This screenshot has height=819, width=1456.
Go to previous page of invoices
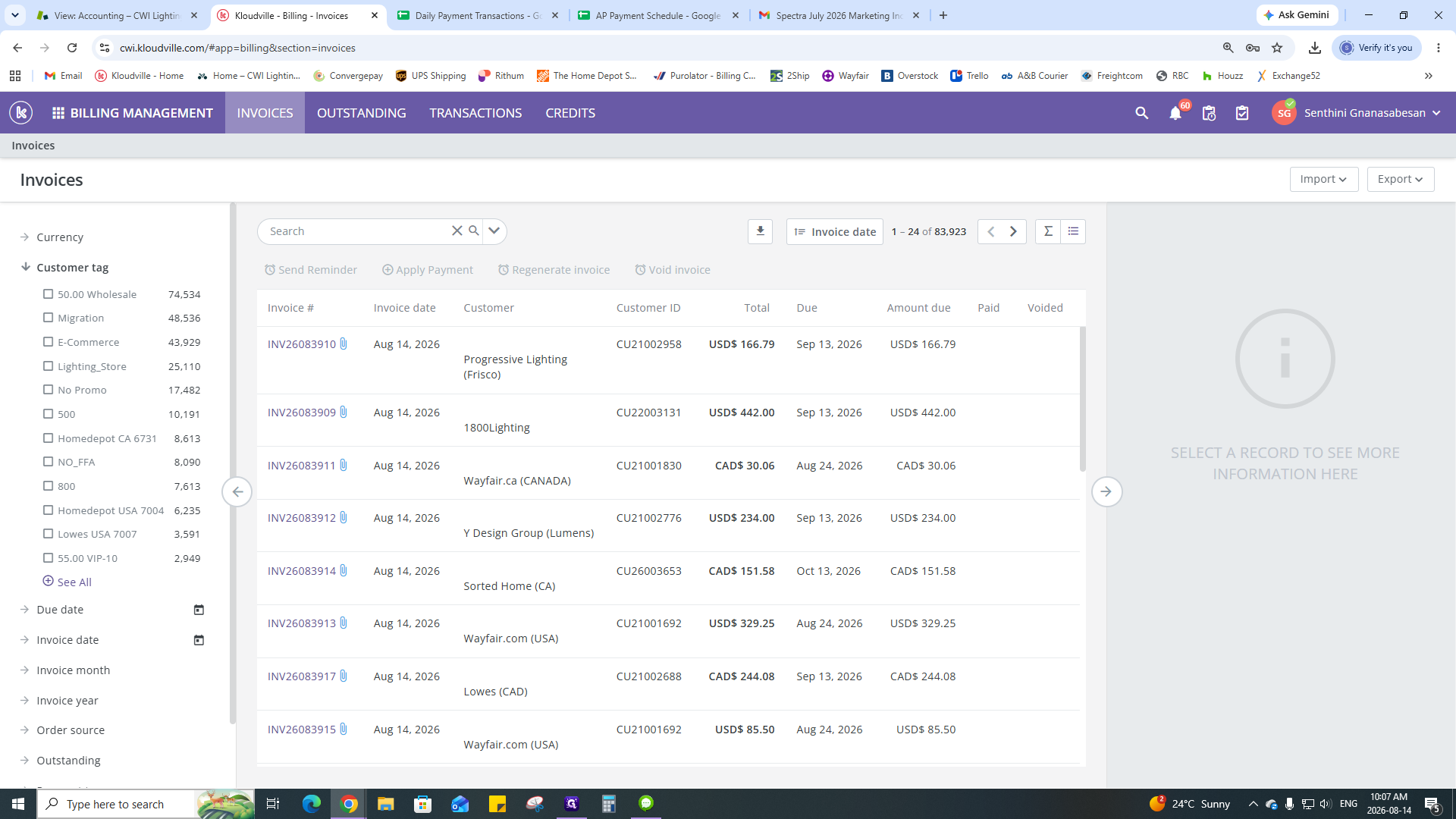coord(990,231)
